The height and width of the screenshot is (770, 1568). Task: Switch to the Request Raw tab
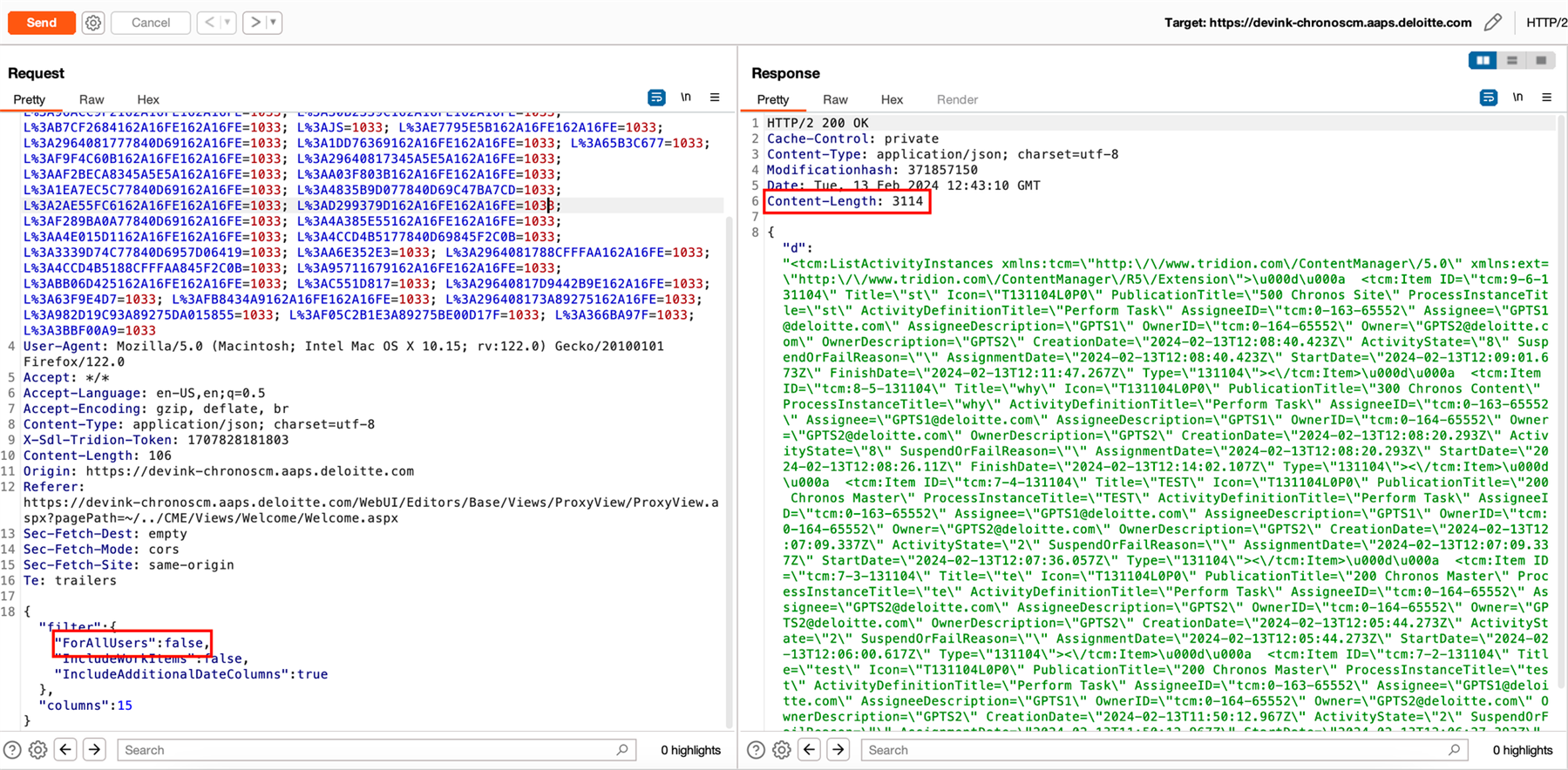tap(91, 99)
